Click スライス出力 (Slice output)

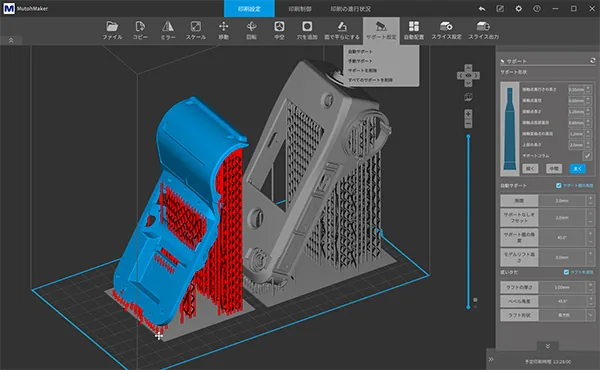[x=483, y=30]
